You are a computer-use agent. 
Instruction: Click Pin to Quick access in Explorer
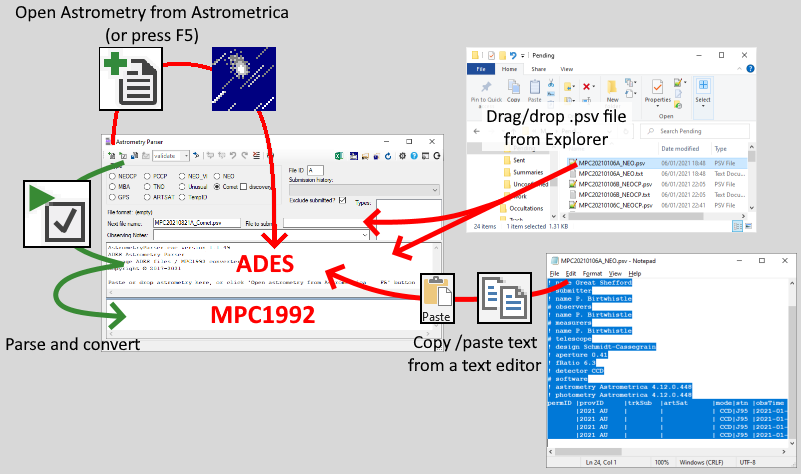[x=486, y=92]
